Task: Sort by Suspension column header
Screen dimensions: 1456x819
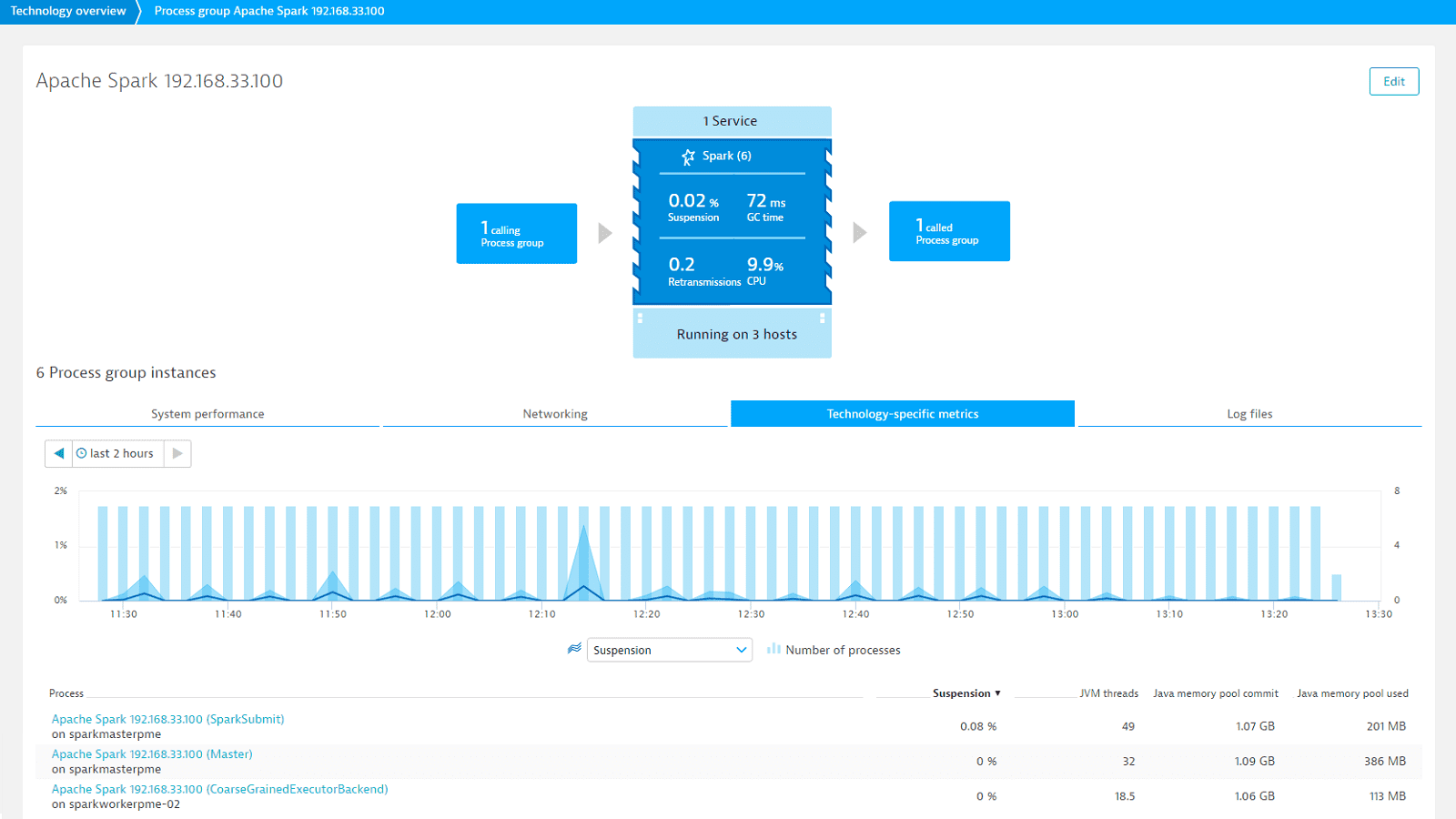Action: 966,693
